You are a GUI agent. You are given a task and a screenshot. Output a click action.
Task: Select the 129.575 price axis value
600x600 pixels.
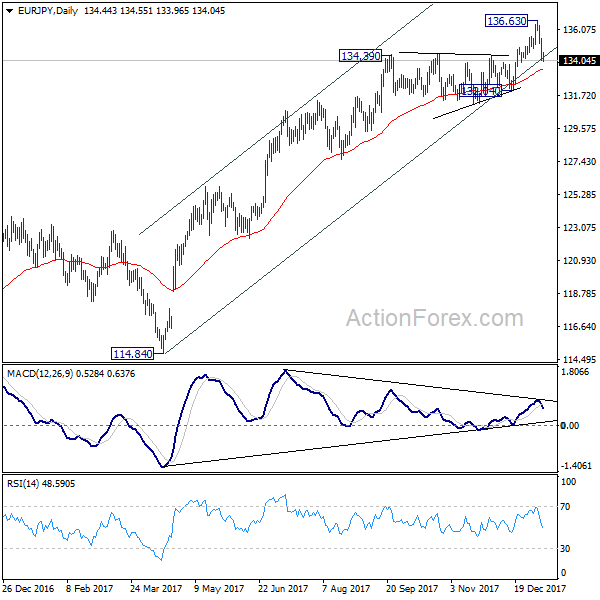(x=579, y=129)
